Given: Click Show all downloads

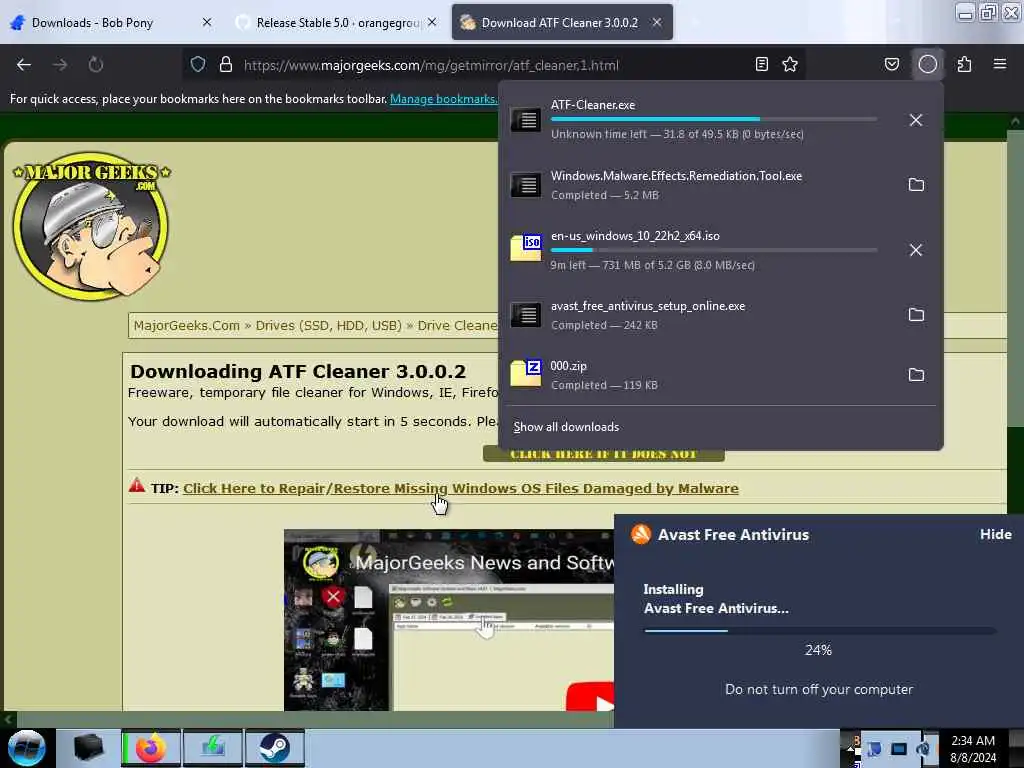Looking at the screenshot, I should click(x=566, y=427).
